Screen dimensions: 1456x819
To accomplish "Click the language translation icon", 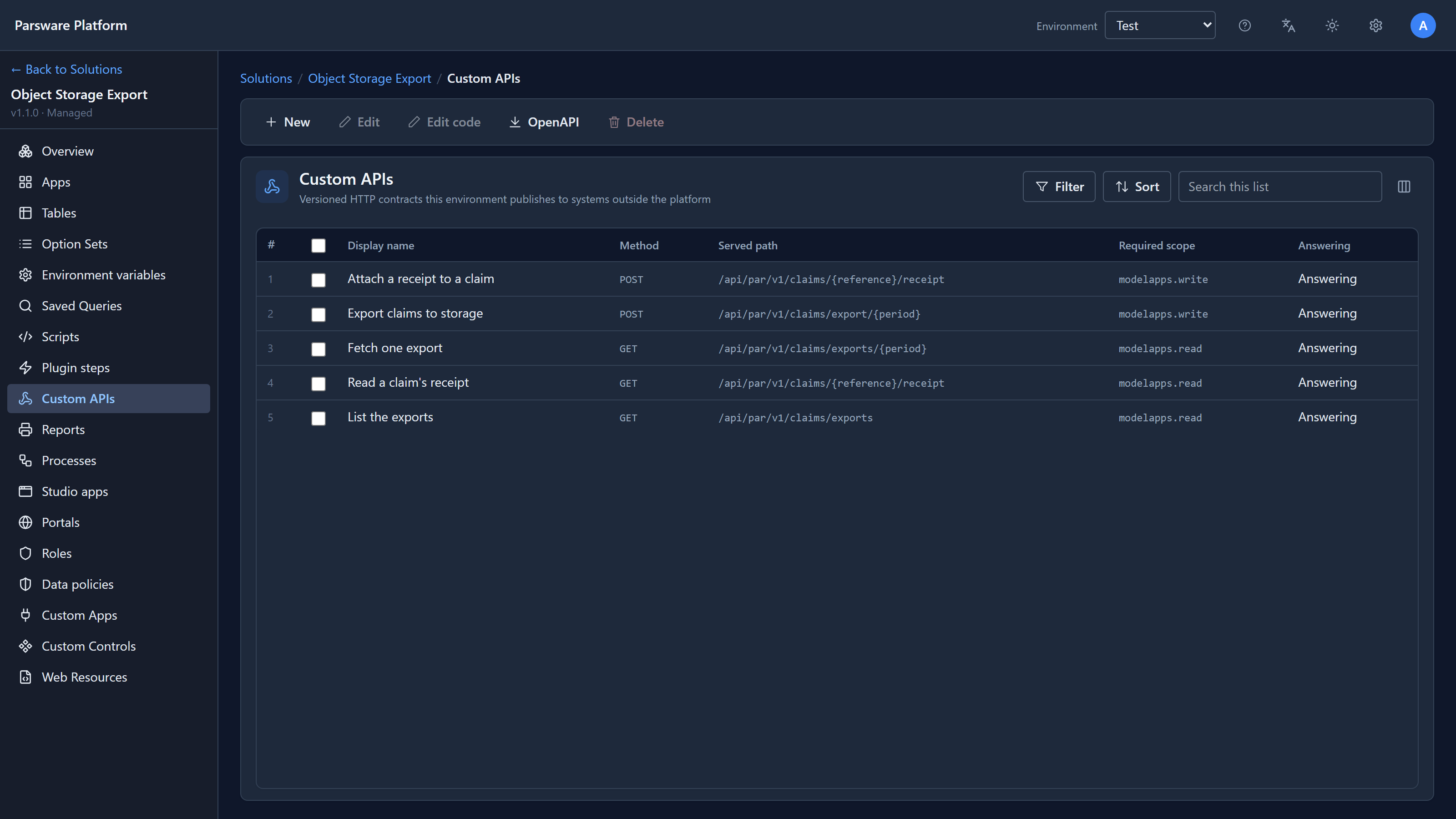I will (1288, 25).
